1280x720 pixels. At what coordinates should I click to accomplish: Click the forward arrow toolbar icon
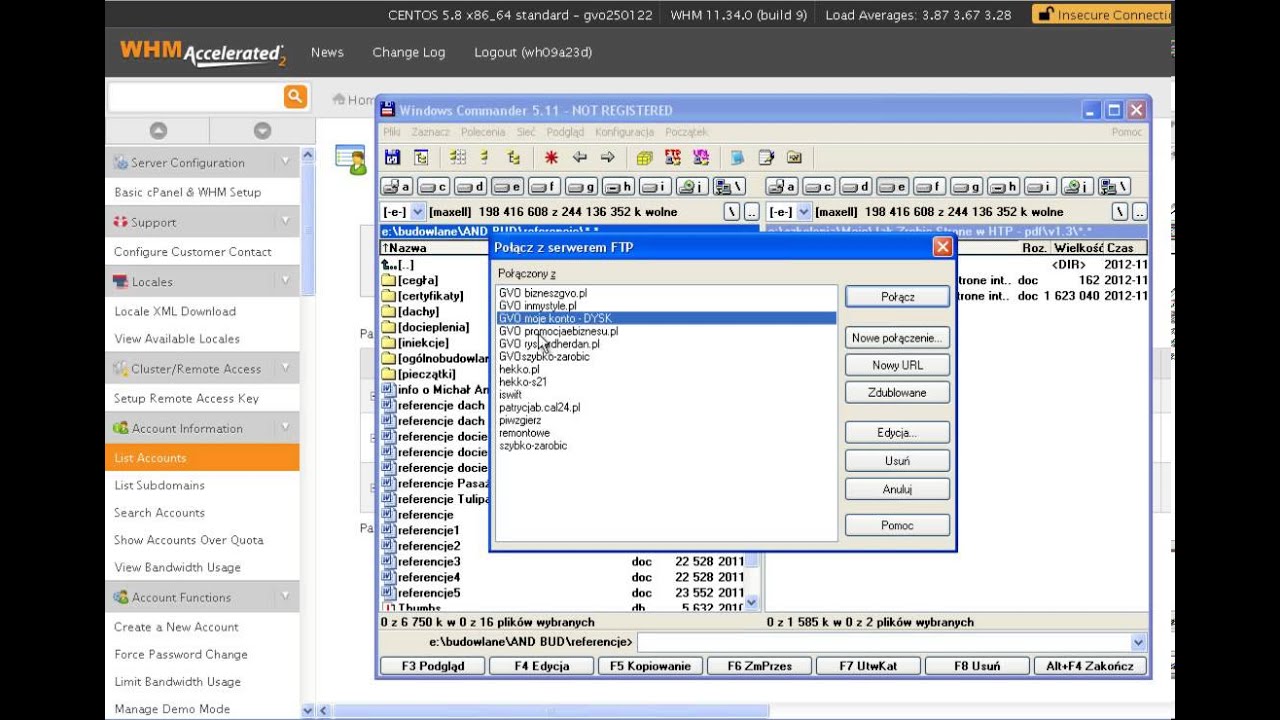click(607, 157)
